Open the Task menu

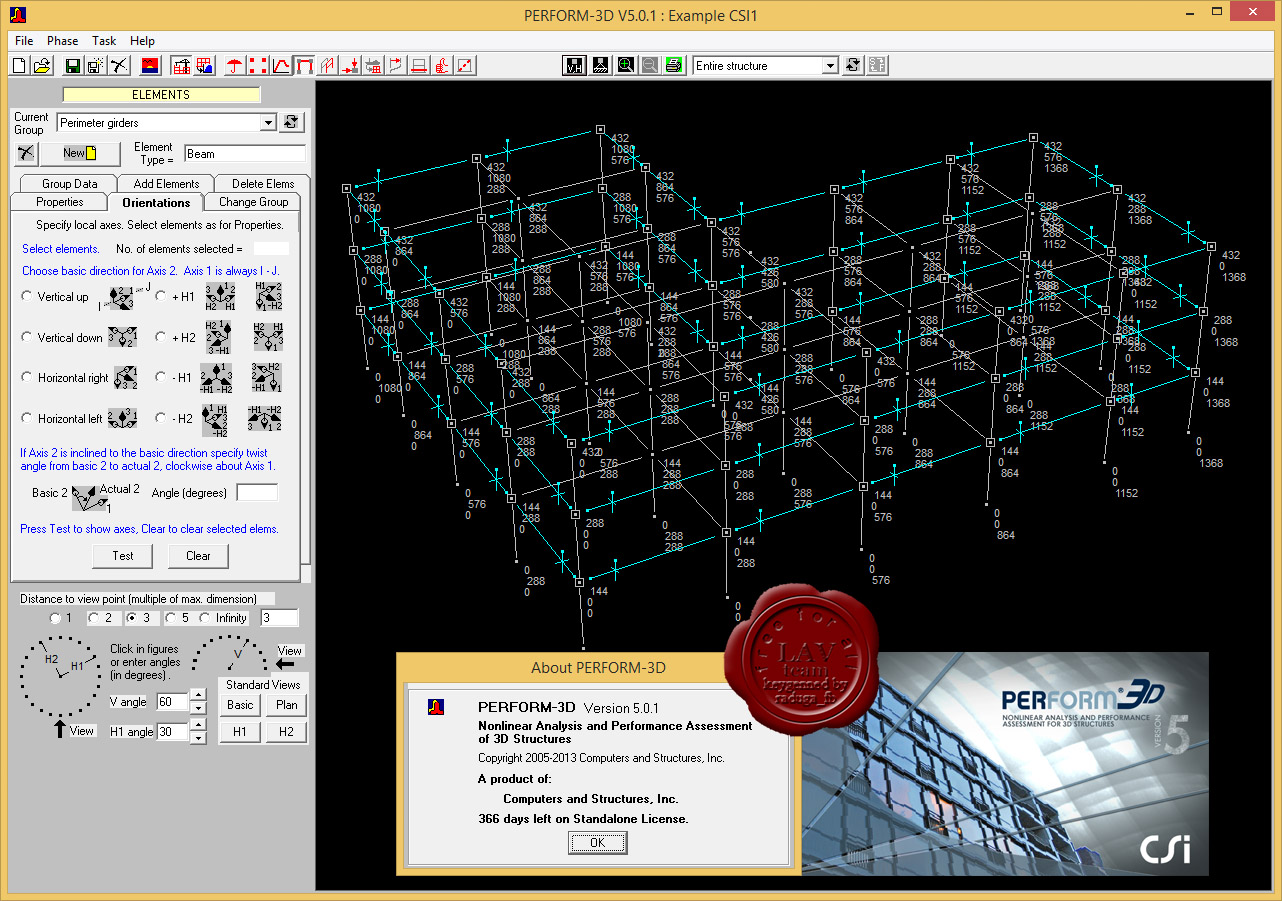(104, 41)
